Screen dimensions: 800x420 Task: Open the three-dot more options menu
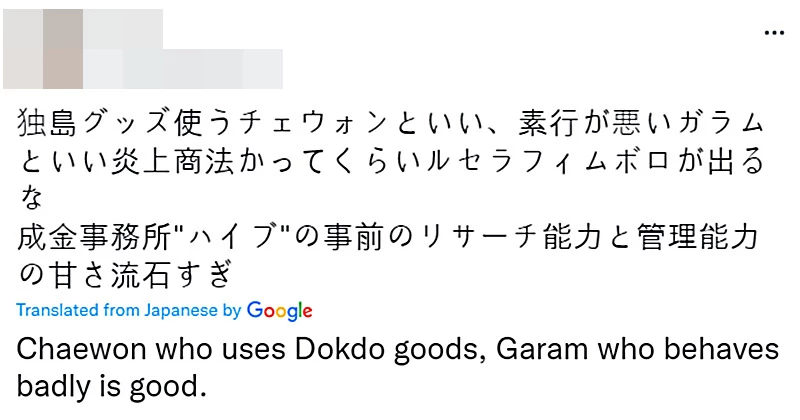(x=774, y=33)
